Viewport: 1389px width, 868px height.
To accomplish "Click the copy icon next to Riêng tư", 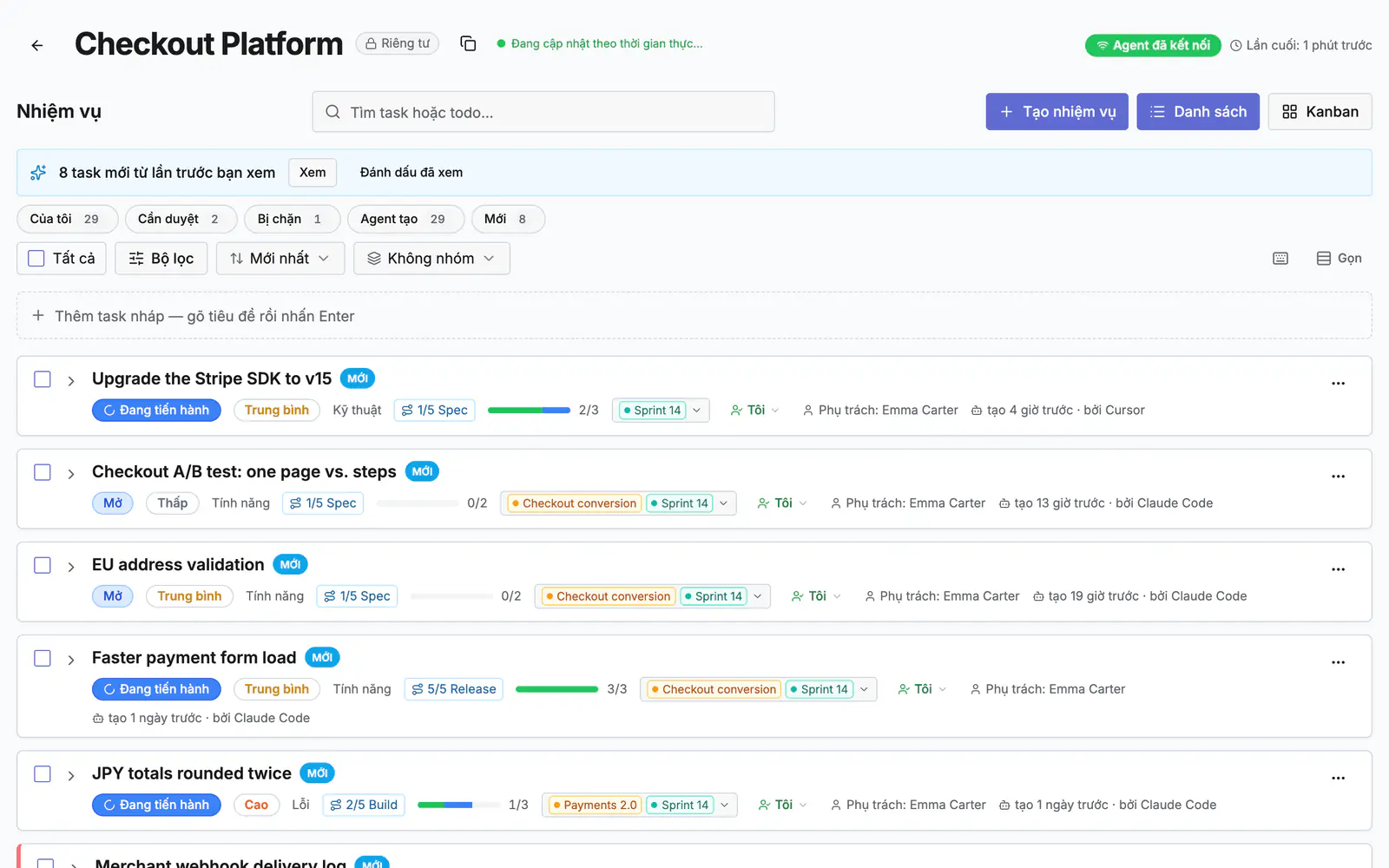I will pyautogui.click(x=468, y=43).
